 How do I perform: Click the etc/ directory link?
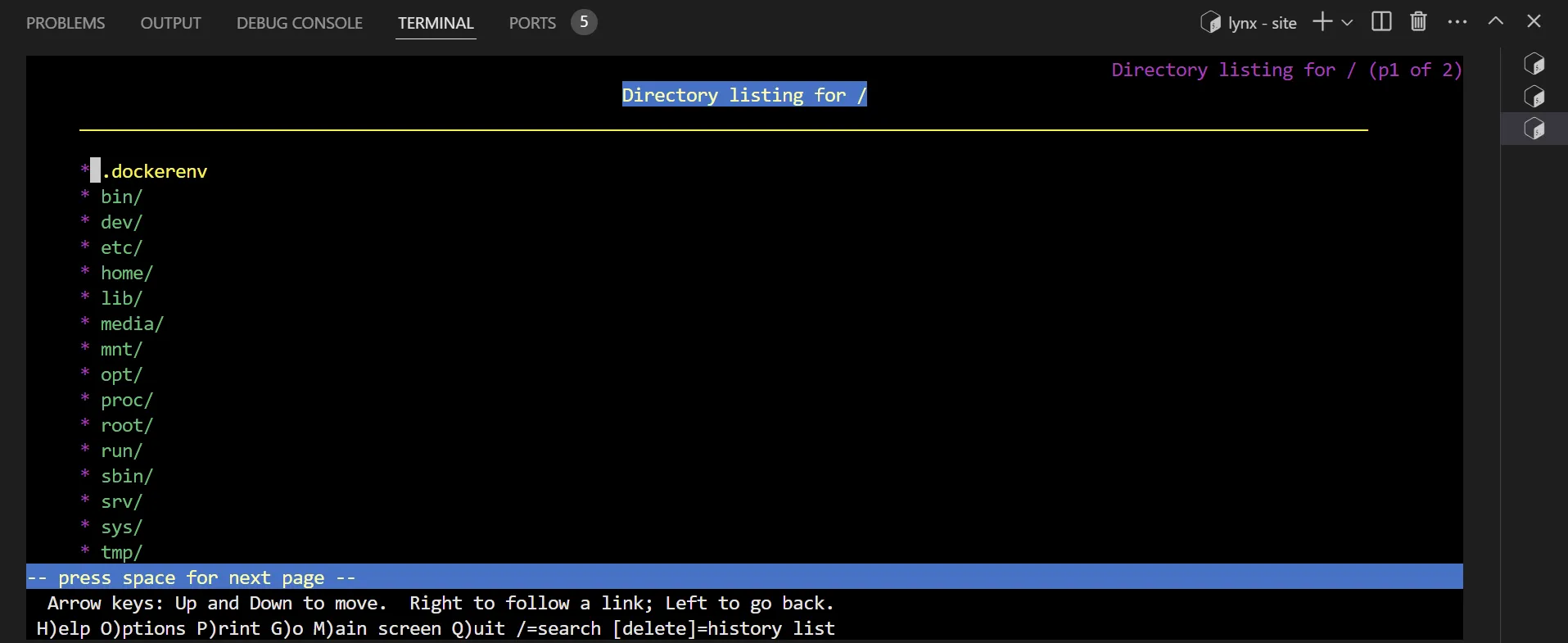click(x=121, y=247)
